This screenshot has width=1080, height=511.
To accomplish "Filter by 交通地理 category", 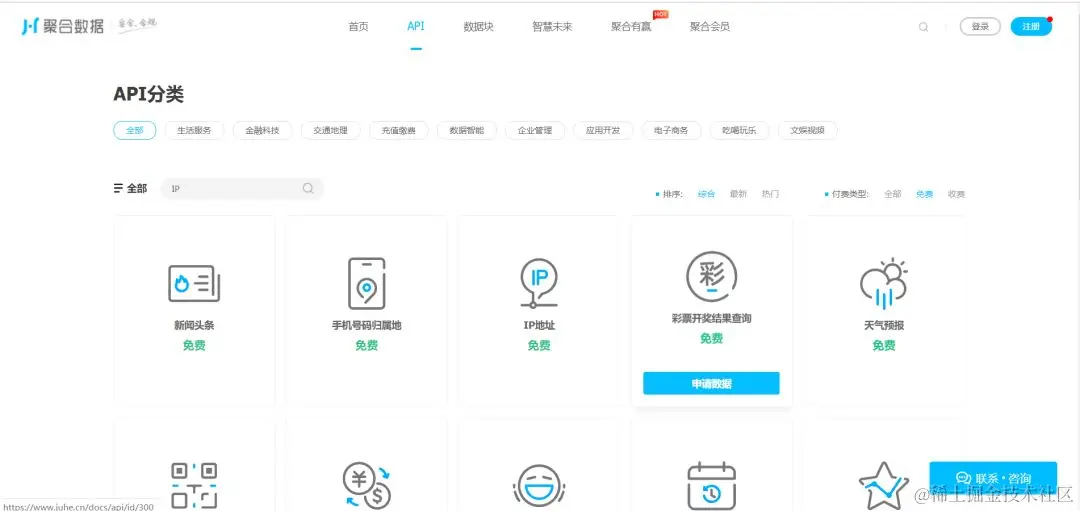I will [331, 130].
